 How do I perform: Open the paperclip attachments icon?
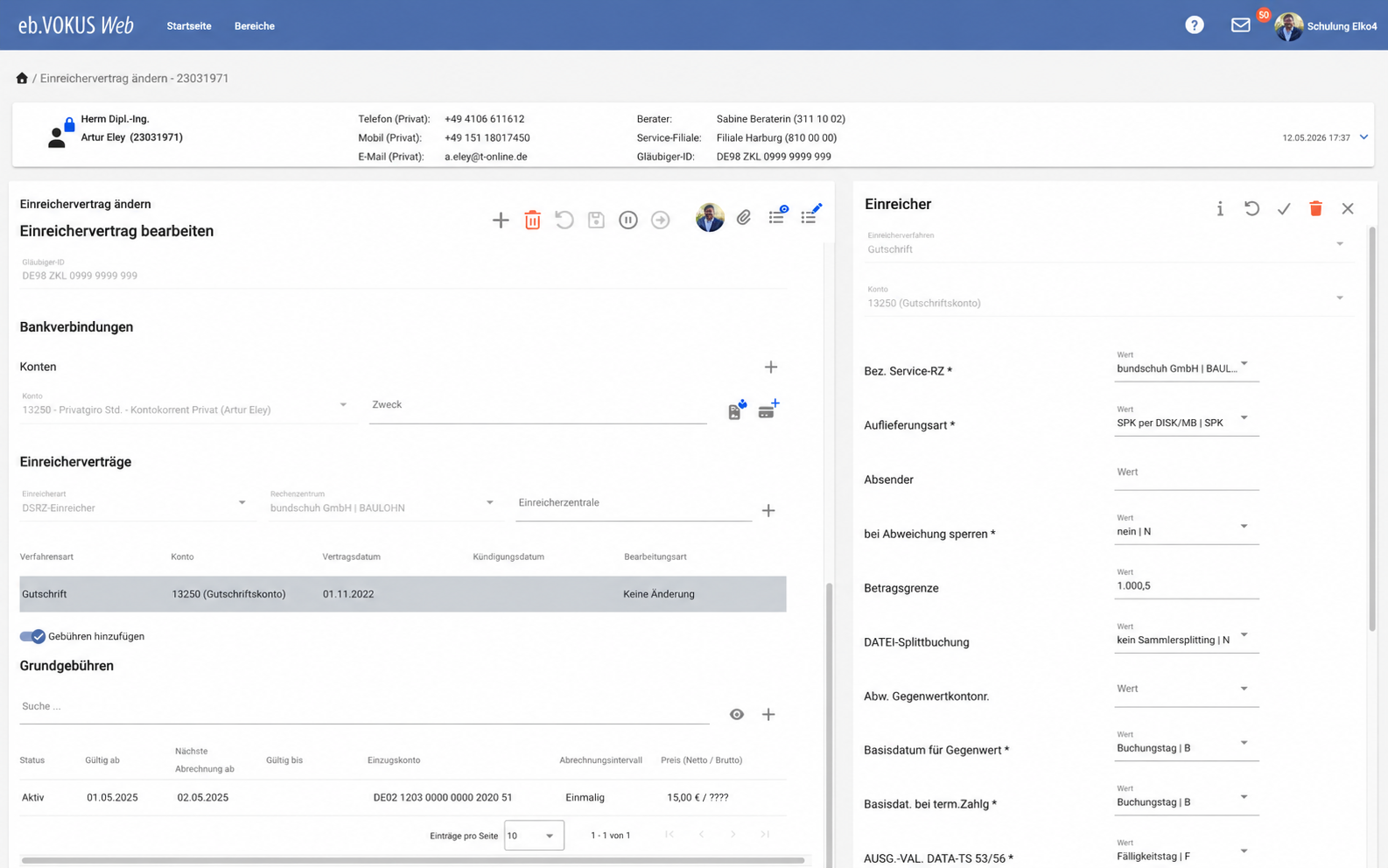pos(743,217)
